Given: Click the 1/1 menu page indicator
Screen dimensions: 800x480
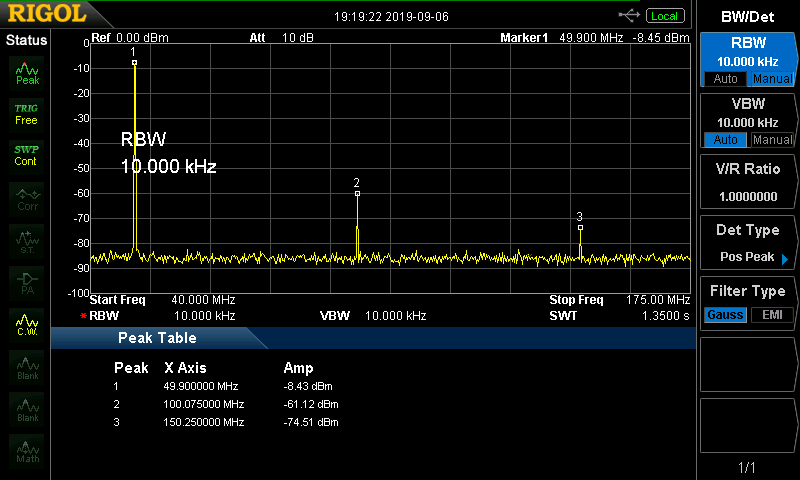Looking at the screenshot, I should tap(747, 467).
